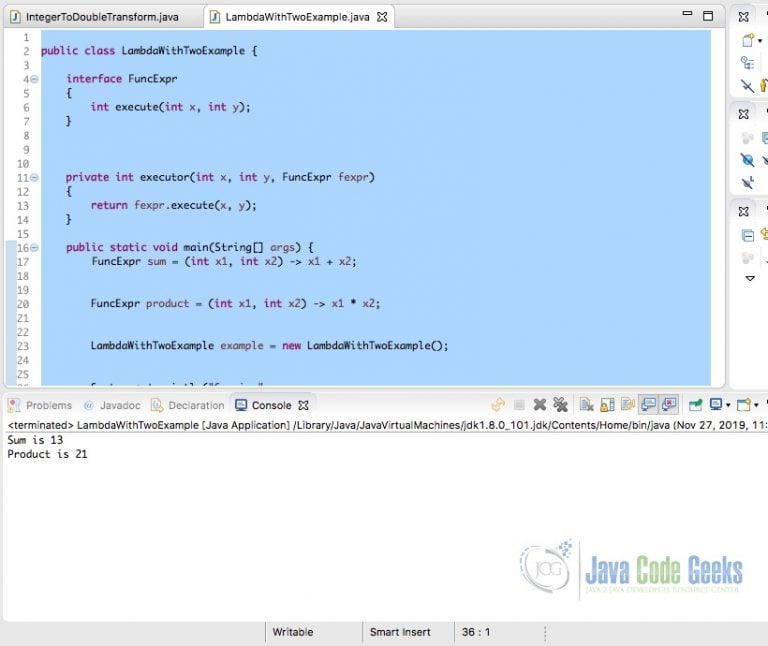This screenshot has height=646, width=768.
Task: Click the linked-chain icon in Console toolbar
Action: point(498,405)
